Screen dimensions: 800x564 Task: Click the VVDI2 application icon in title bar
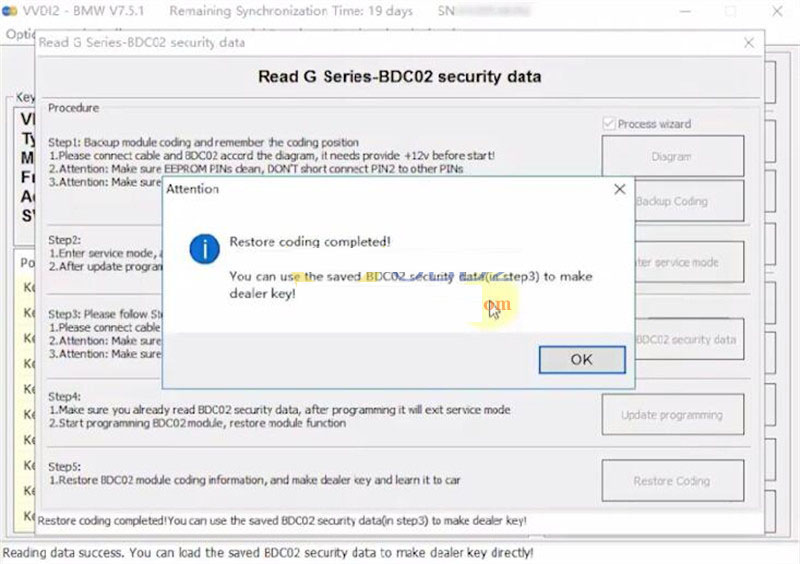coord(10,11)
